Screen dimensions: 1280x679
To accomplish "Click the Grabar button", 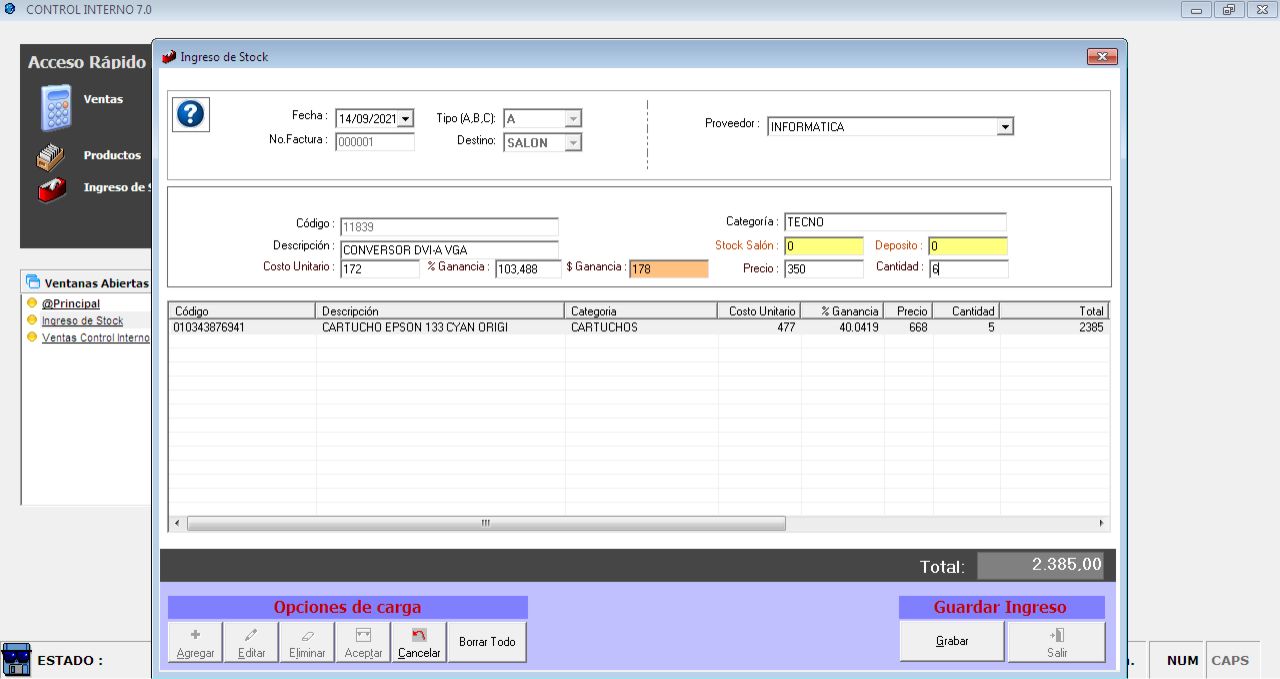I will (952, 642).
